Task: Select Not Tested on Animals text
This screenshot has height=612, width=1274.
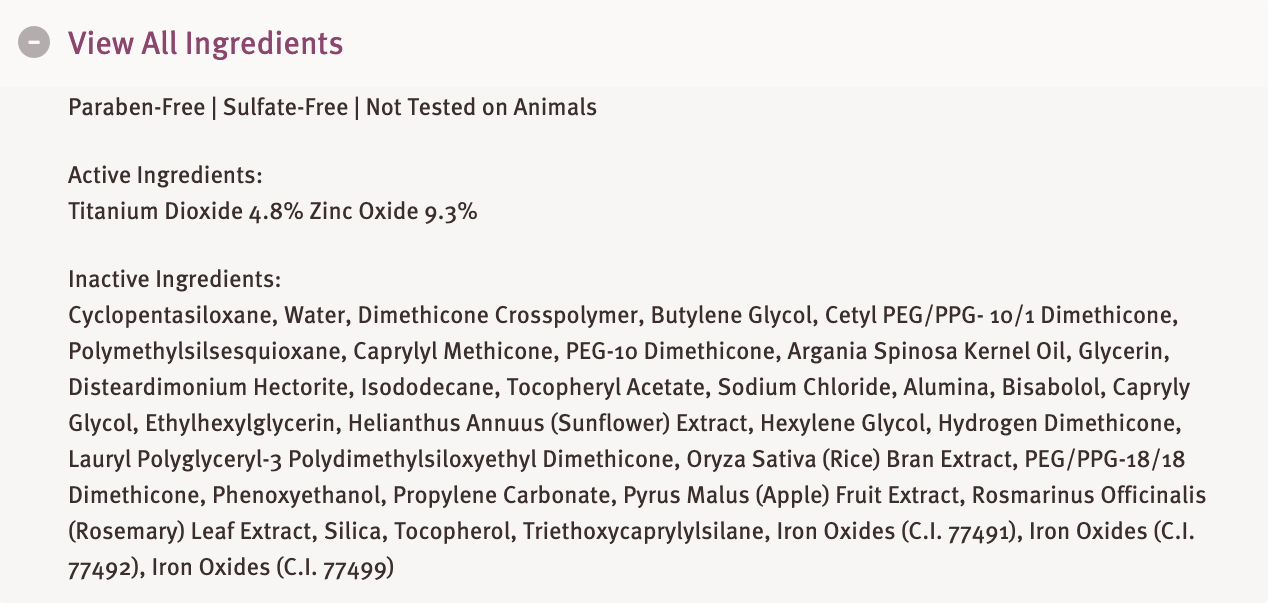Action: 481,107
